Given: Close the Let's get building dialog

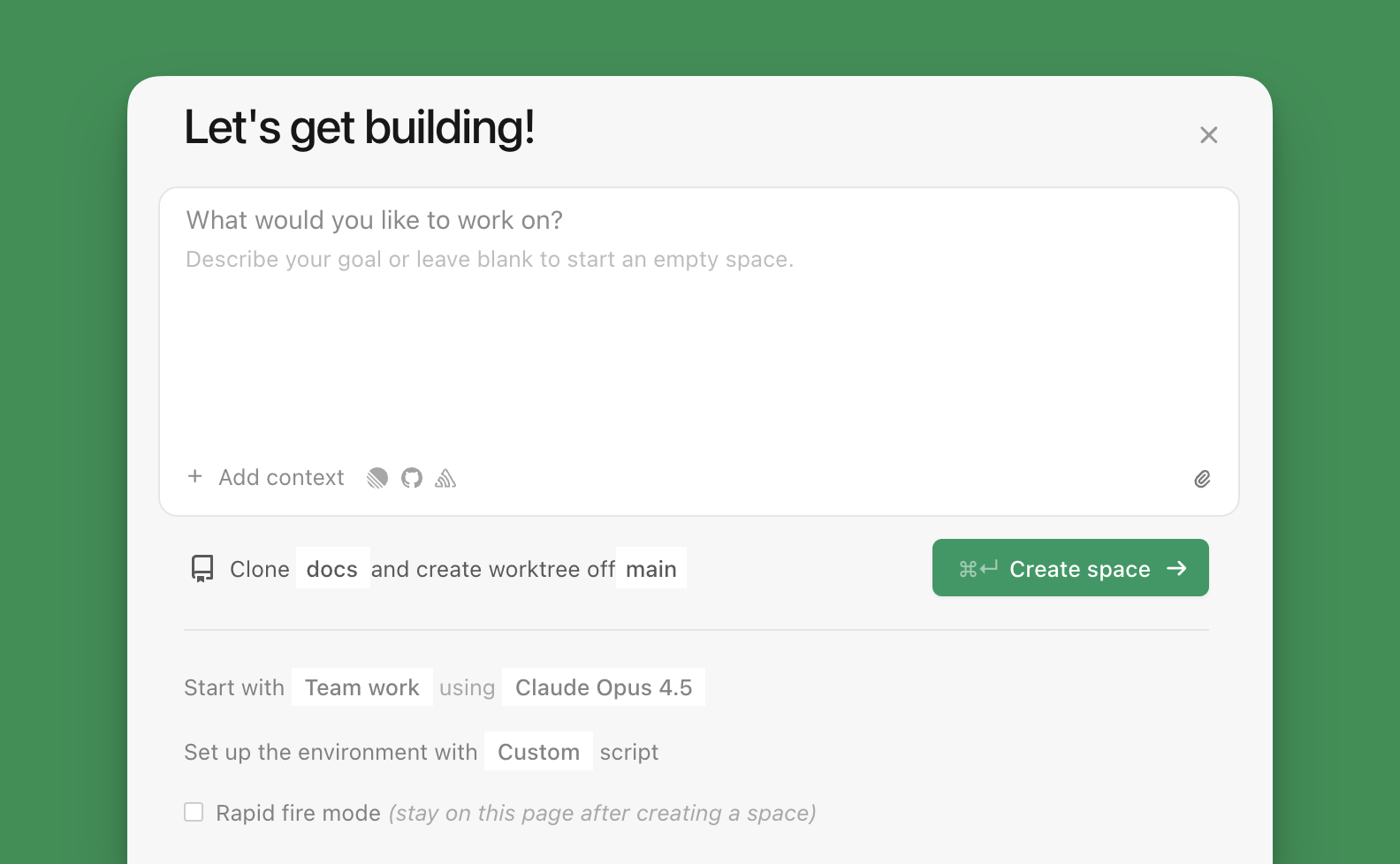Looking at the screenshot, I should click(1208, 134).
